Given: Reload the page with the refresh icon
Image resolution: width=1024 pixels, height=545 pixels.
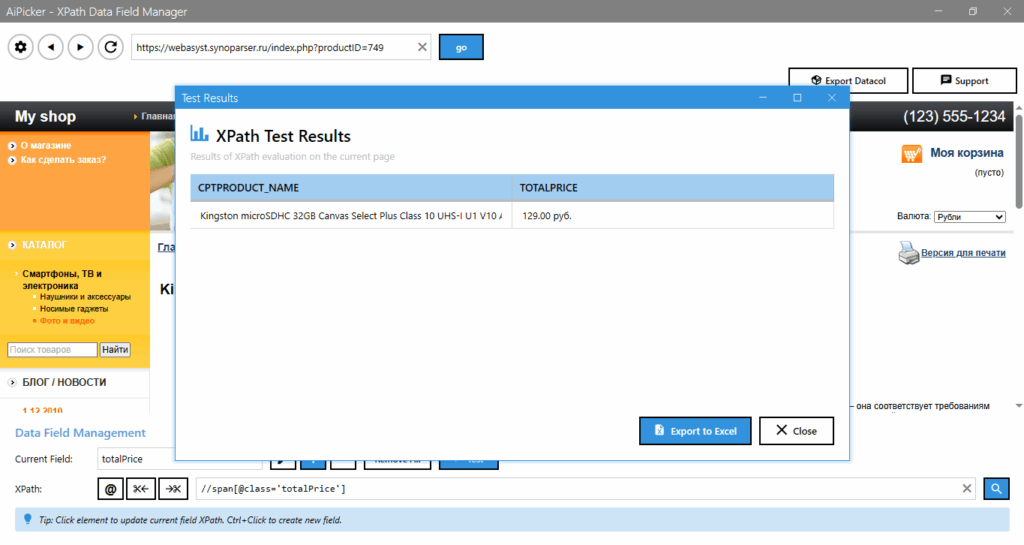Looking at the screenshot, I should click(x=110, y=47).
